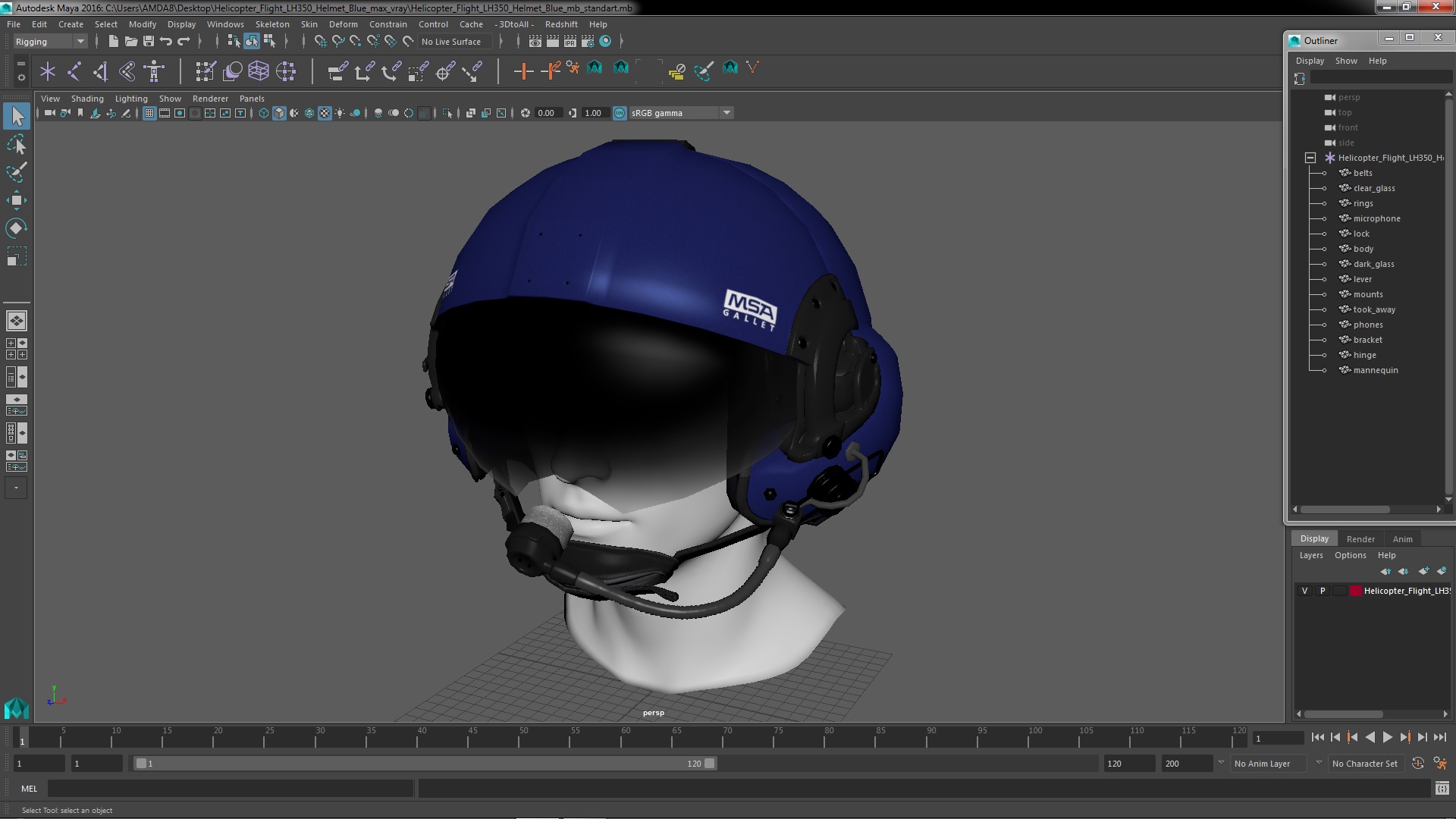Click the Create Joints shelf icon
The width and height of the screenshot is (1456, 819).
point(74,72)
